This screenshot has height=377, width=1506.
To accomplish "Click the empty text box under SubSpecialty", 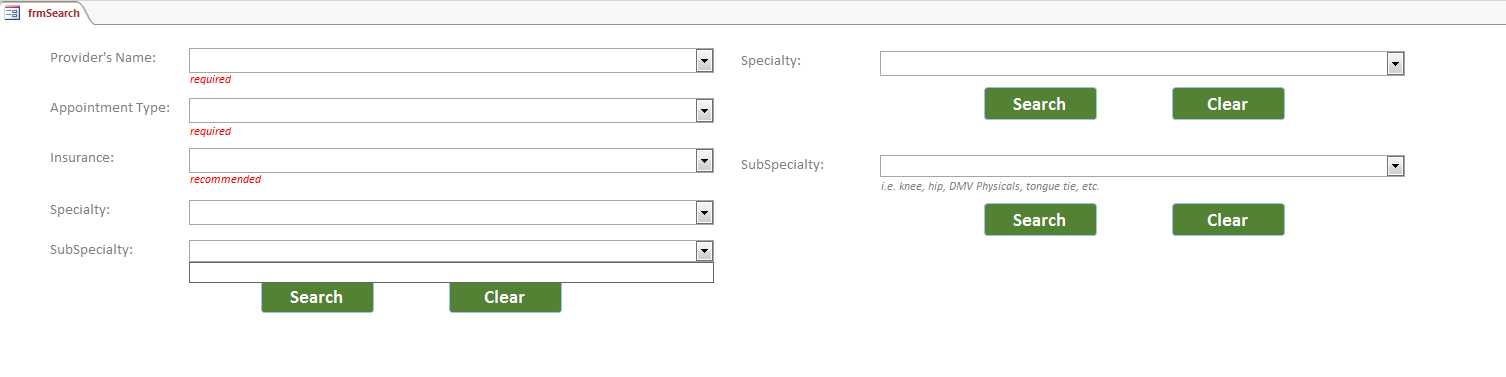I will 451,272.
